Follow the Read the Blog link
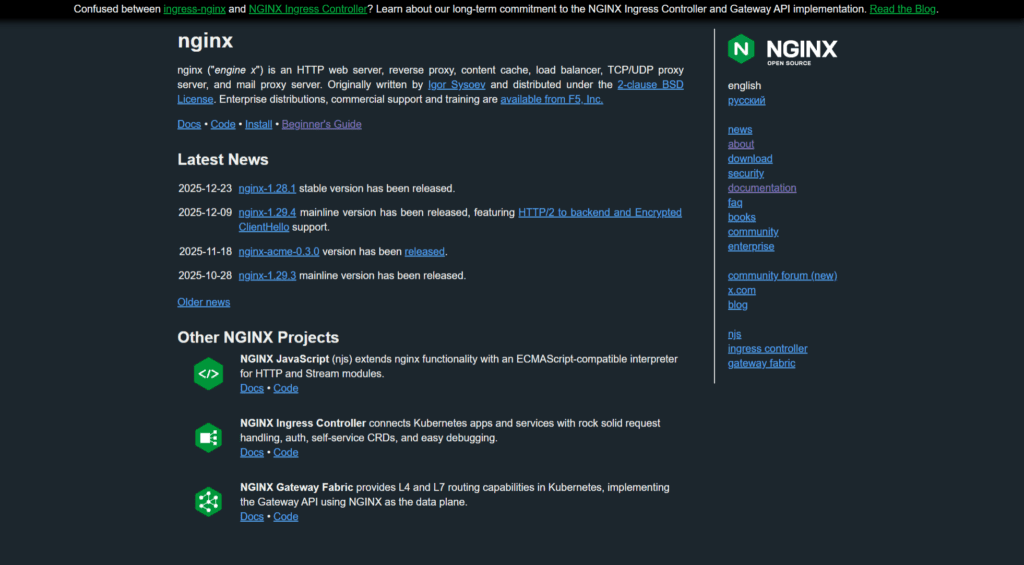 tap(903, 9)
